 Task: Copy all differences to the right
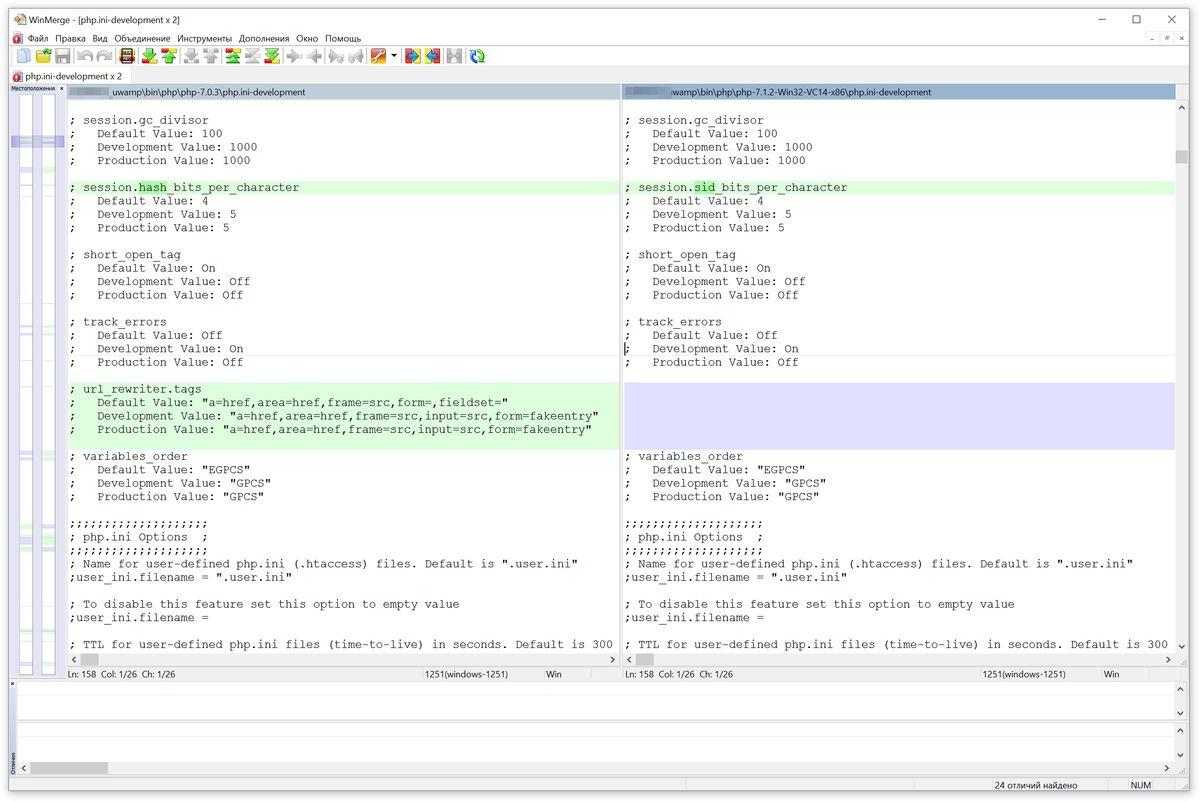tap(412, 56)
